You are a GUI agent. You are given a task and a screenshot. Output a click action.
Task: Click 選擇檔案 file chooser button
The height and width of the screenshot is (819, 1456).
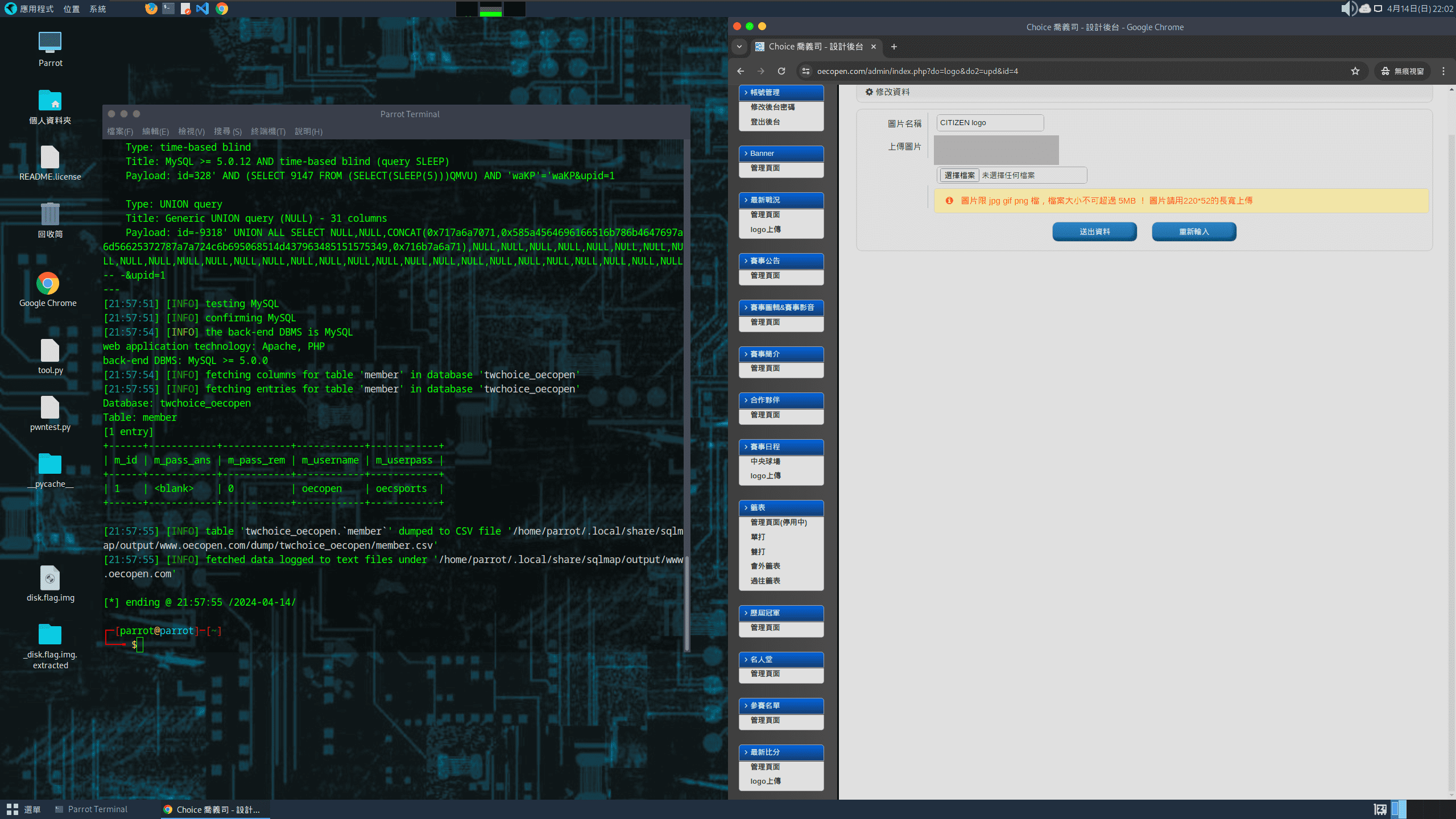pos(959,175)
